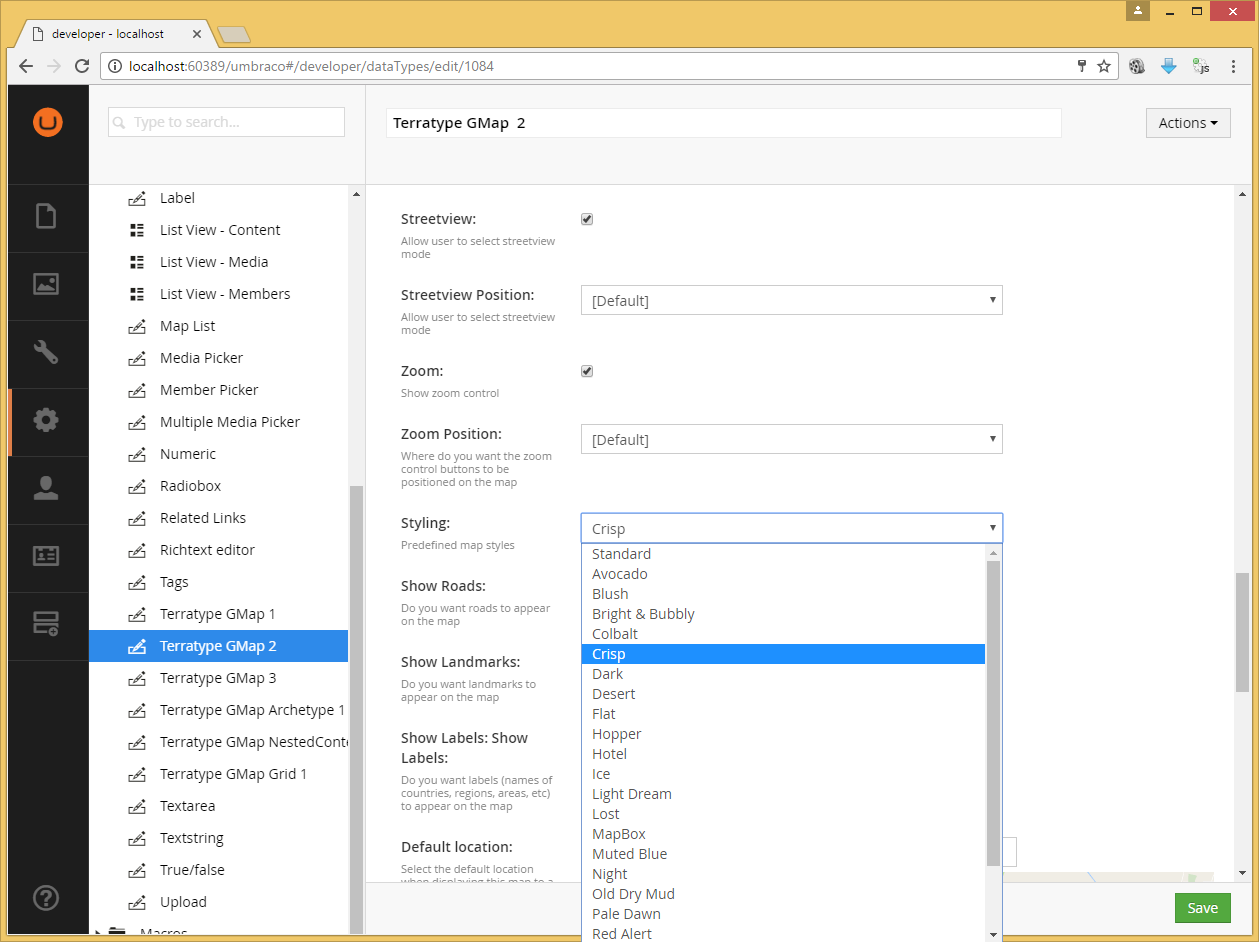
Task: Click the film reel extension icon
Action: 1137,67
